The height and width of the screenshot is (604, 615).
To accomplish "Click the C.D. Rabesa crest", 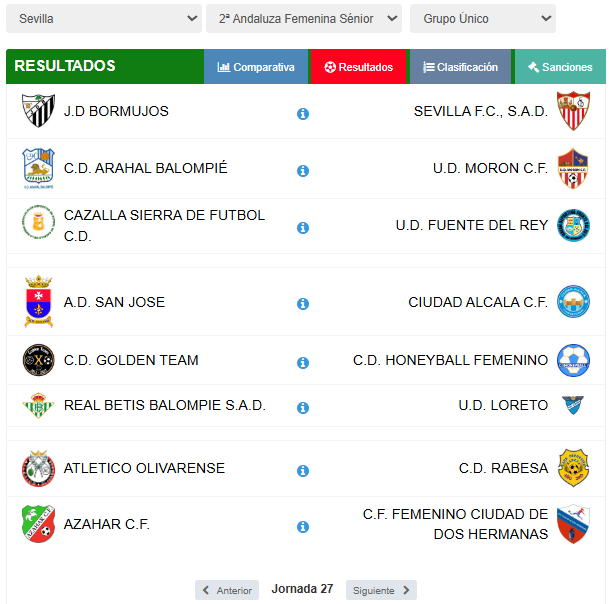I will click(x=573, y=468).
